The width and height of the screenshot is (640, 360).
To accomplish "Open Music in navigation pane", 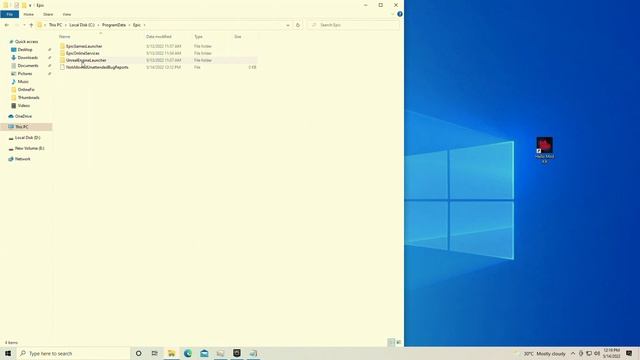I will 23,82.
